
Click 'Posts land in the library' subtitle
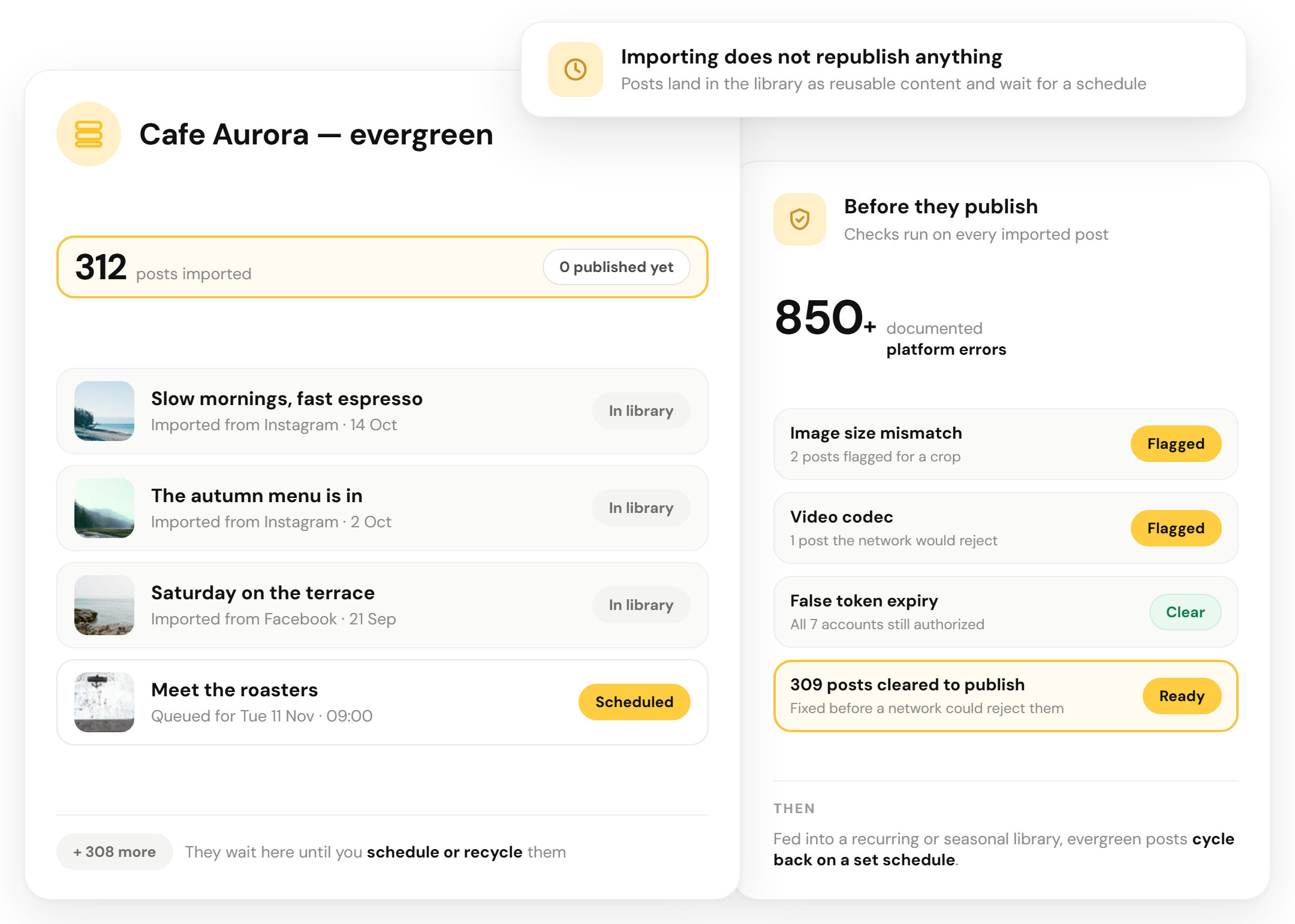pos(883,84)
